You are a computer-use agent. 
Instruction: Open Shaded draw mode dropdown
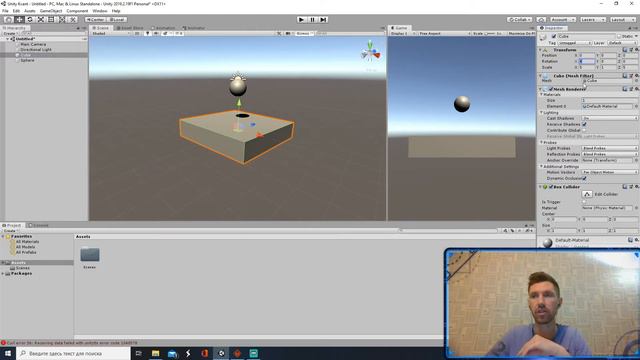pos(110,33)
